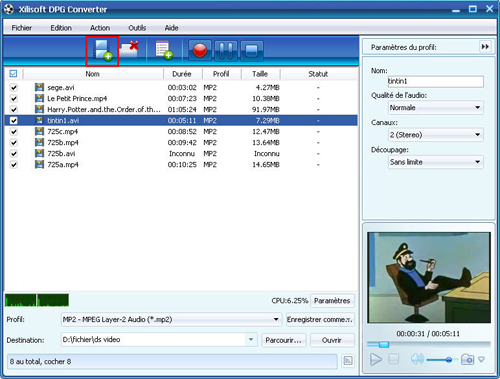Click the Nom field containing tintin1

click(x=436, y=81)
